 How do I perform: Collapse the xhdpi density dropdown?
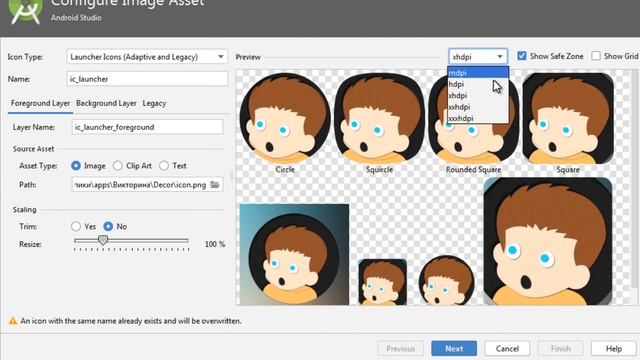coord(478,57)
